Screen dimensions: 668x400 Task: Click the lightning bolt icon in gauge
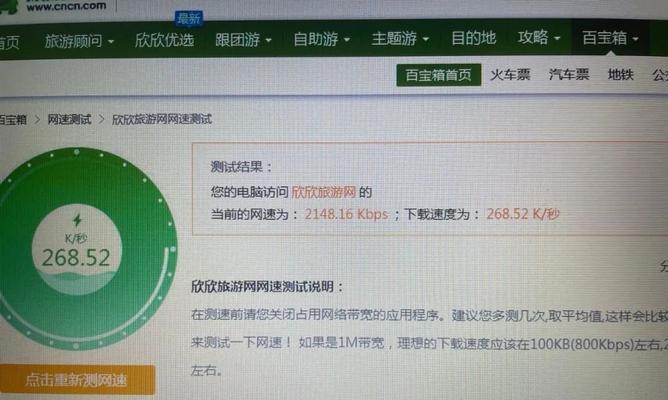77,220
